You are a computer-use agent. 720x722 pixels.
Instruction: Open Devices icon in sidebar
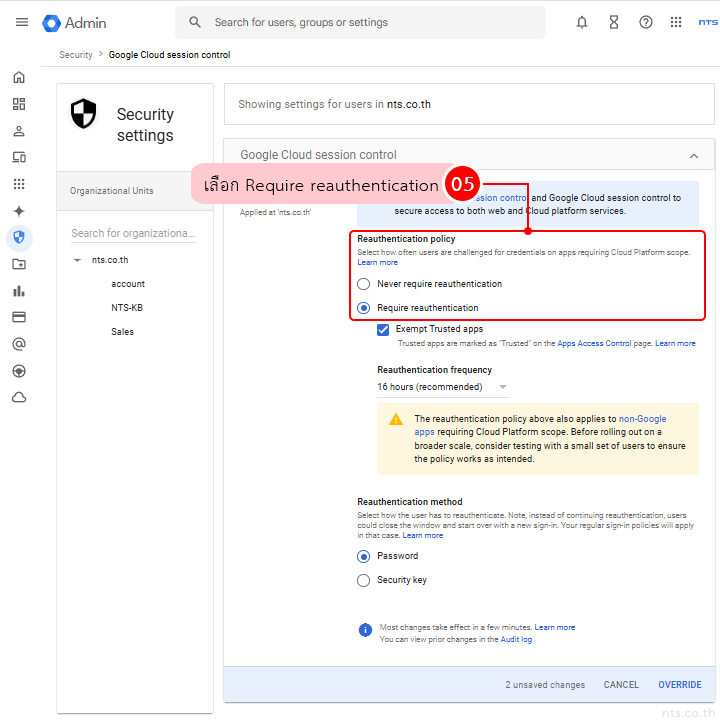19,157
